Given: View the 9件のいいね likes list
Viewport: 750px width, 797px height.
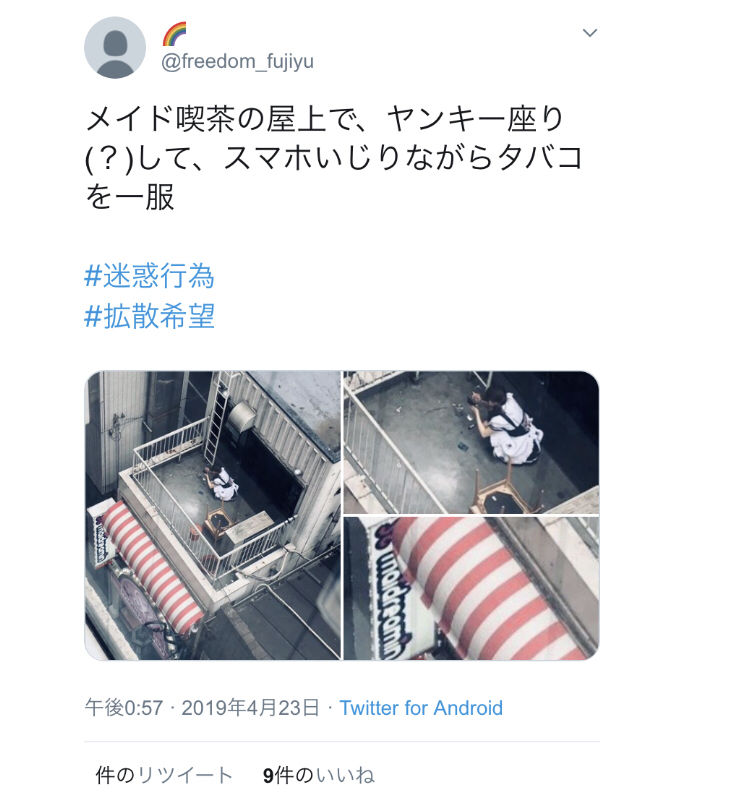Looking at the screenshot, I should 319,775.
